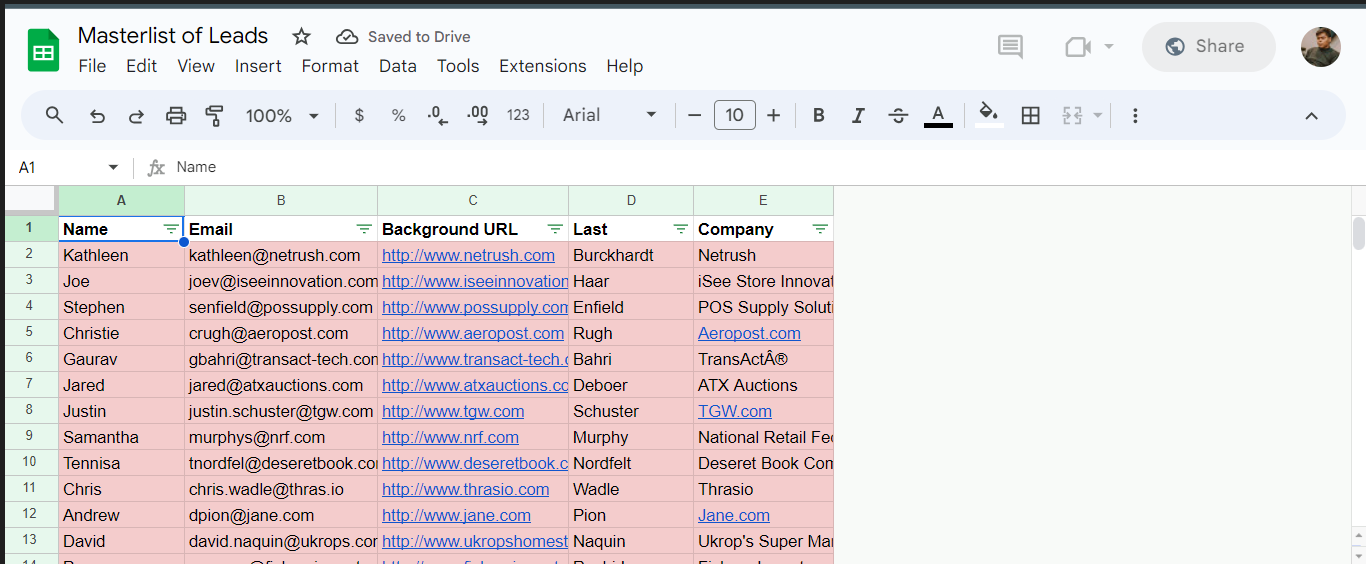Viewport: 1366px width, 564px height.
Task: Undo the last action
Action: click(97, 116)
